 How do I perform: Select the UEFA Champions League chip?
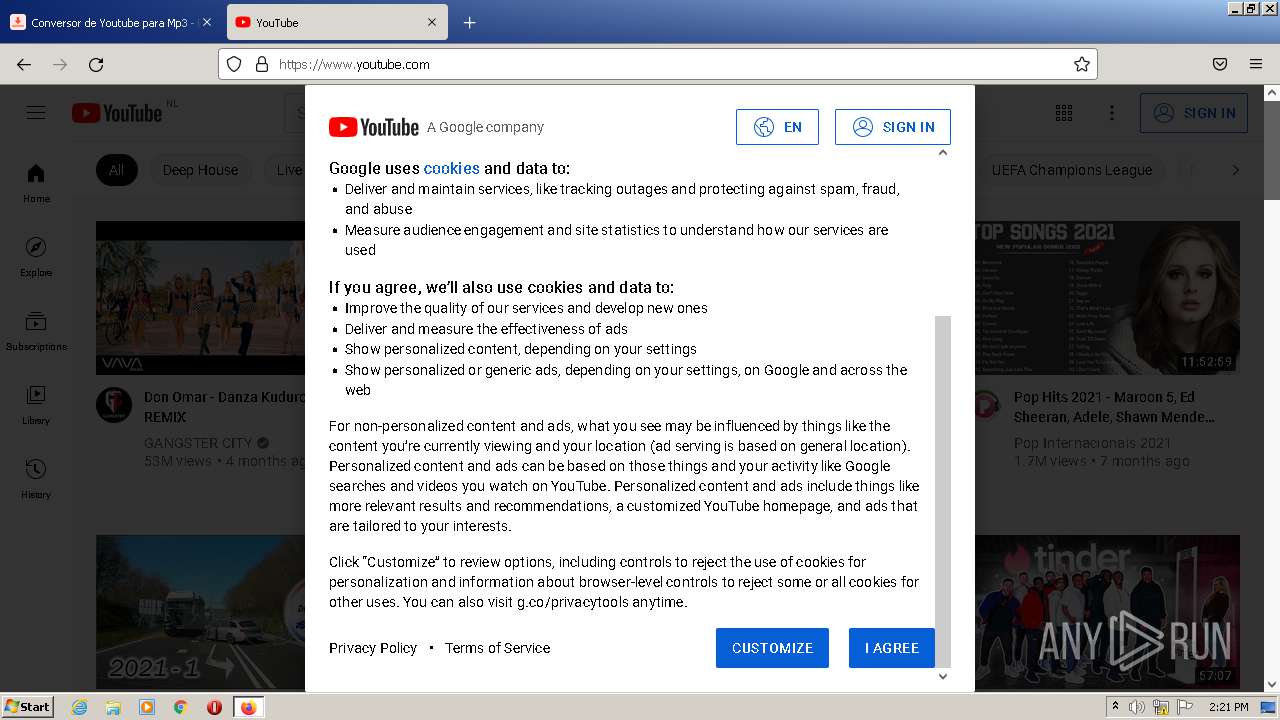click(1071, 170)
